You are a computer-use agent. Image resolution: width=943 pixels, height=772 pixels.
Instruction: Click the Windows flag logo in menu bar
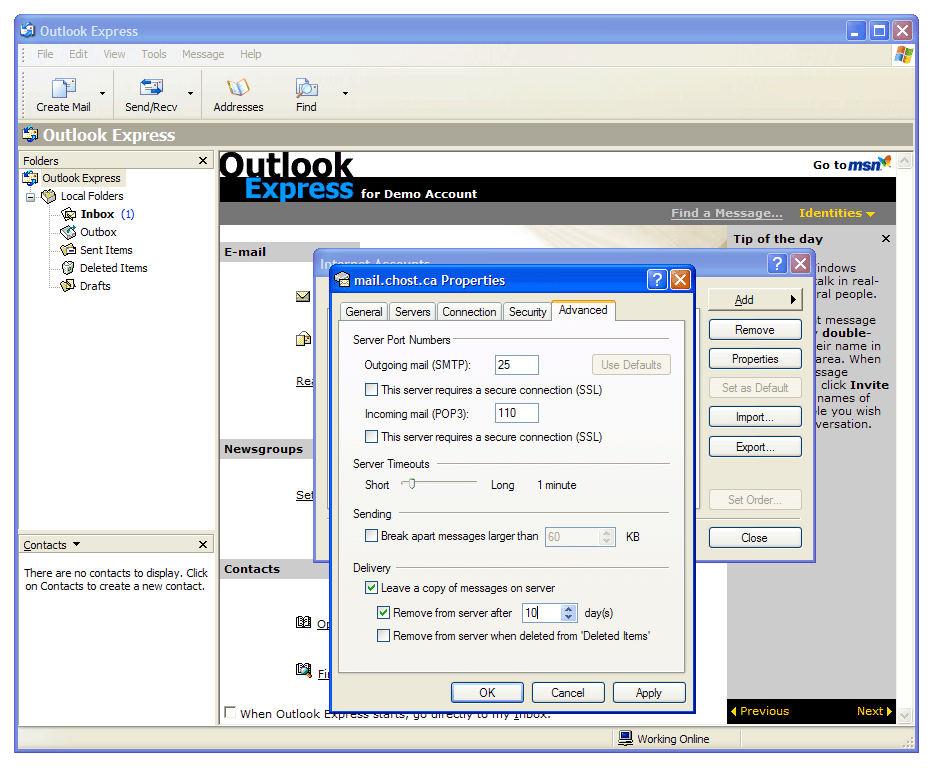click(903, 55)
